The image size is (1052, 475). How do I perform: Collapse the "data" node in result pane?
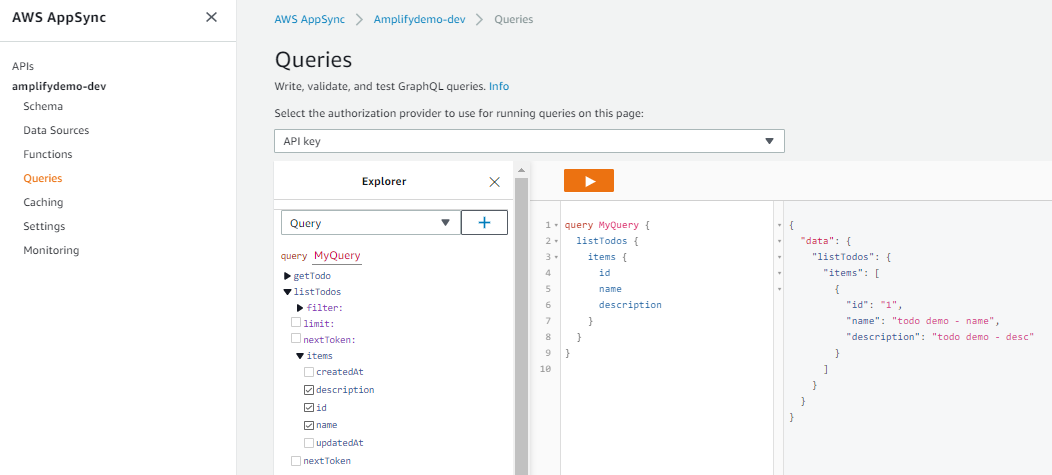[x=779, y=241]
